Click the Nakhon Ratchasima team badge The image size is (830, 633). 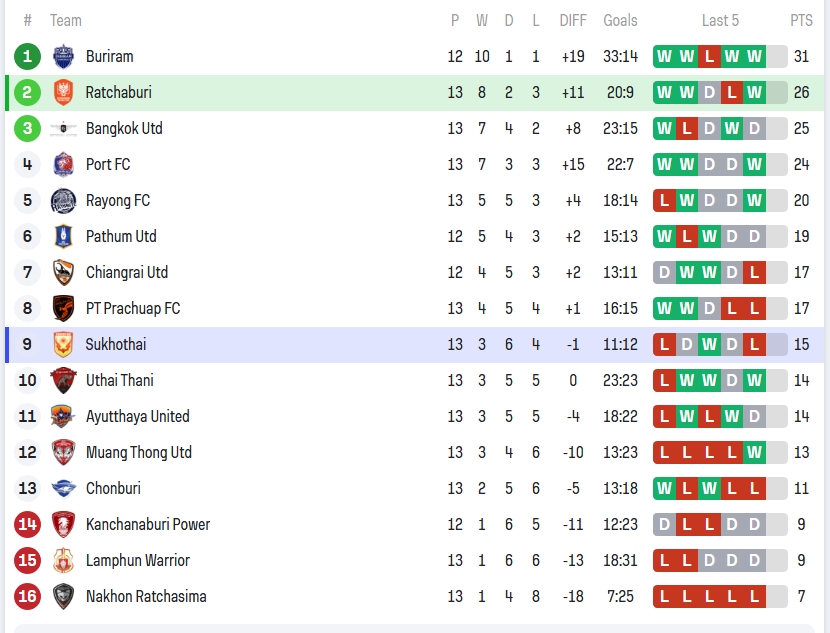pyautogui.click(x=63, y=596)
